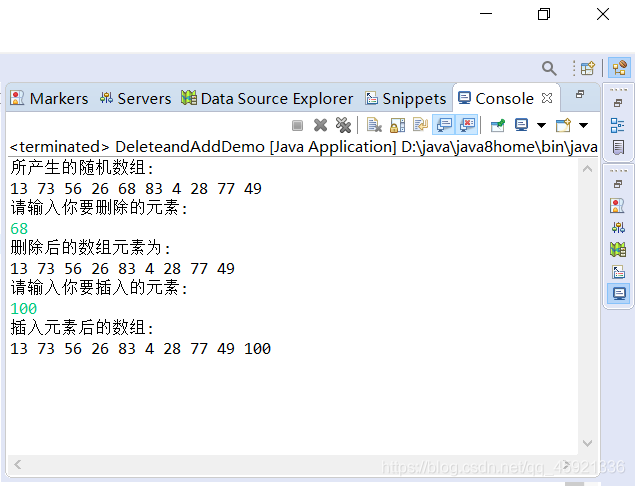Click the console vertical scroll down arrow
The image size is (635, 486).
pyautogui.click(x=588, y=443)
